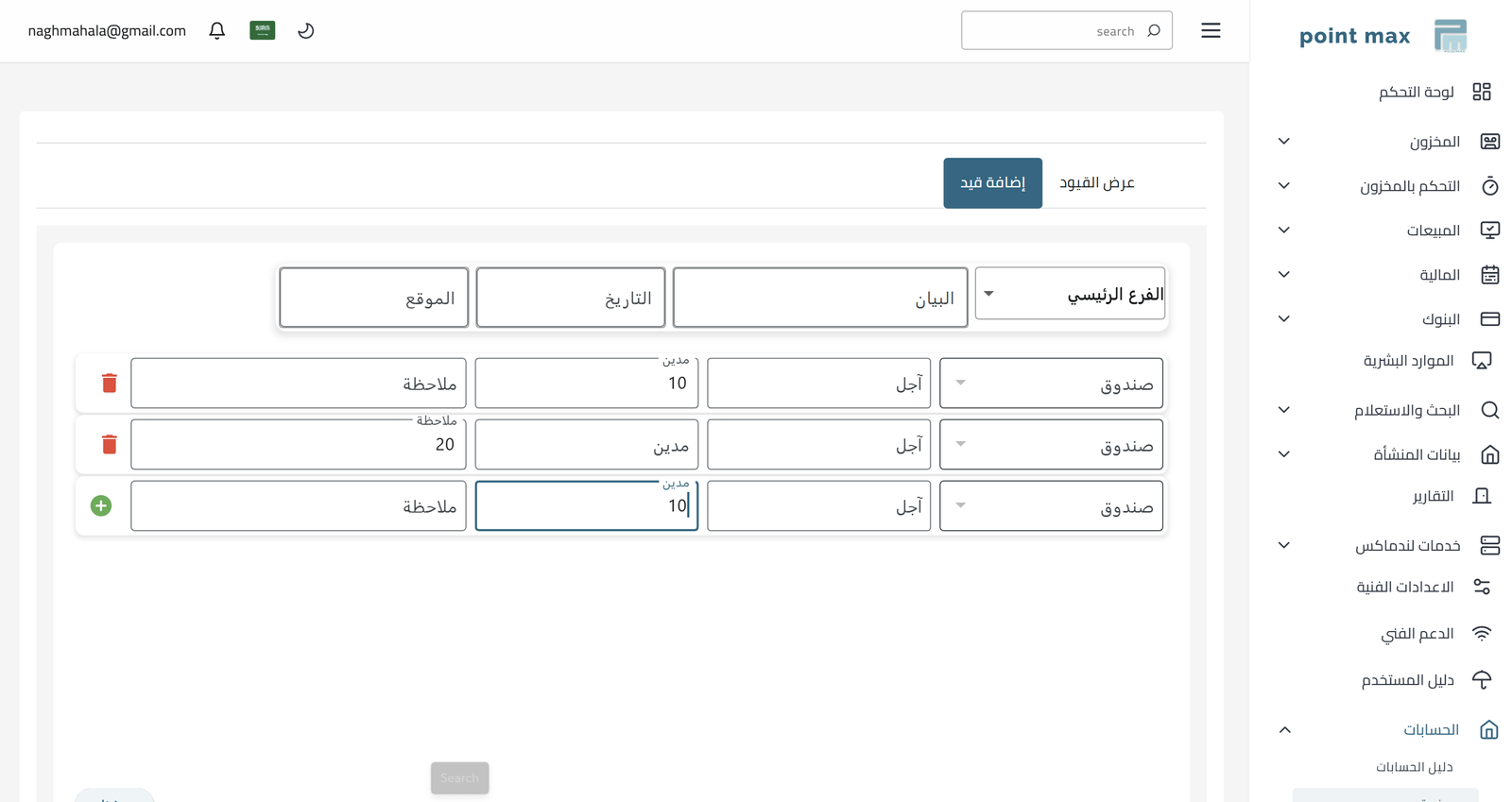Click the البيان description input field
1512x802 pixels.
point(819,298)
